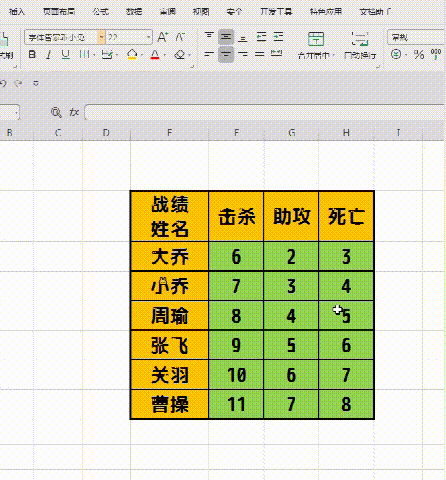Toggle vertical middle alignment
446x480 pixels.
(226, 37)
